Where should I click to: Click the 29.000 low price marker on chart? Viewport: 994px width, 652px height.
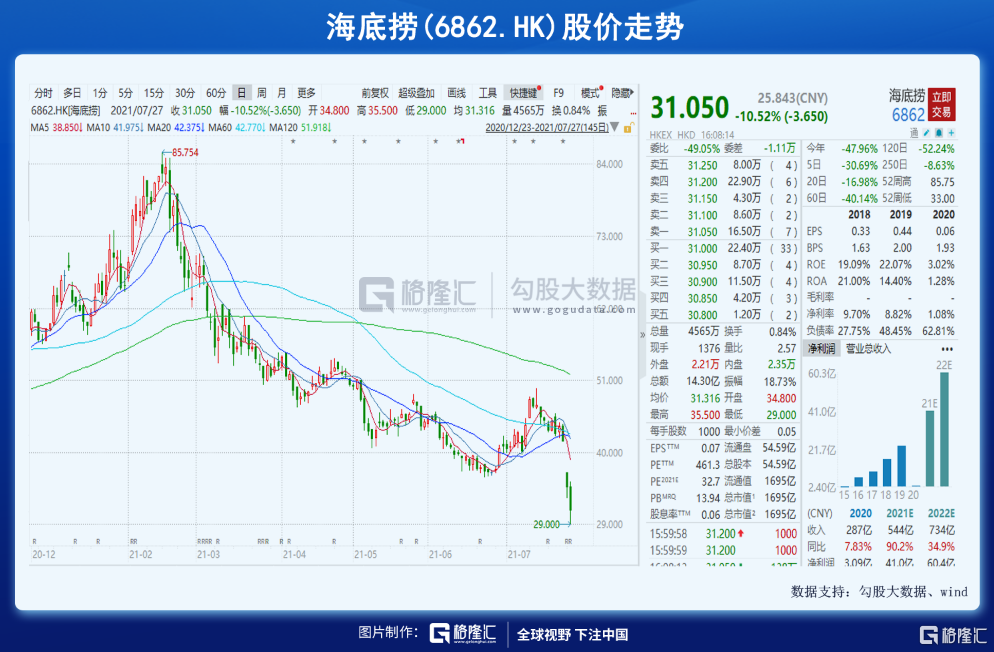pyautogui.click(x=546, y=524)
